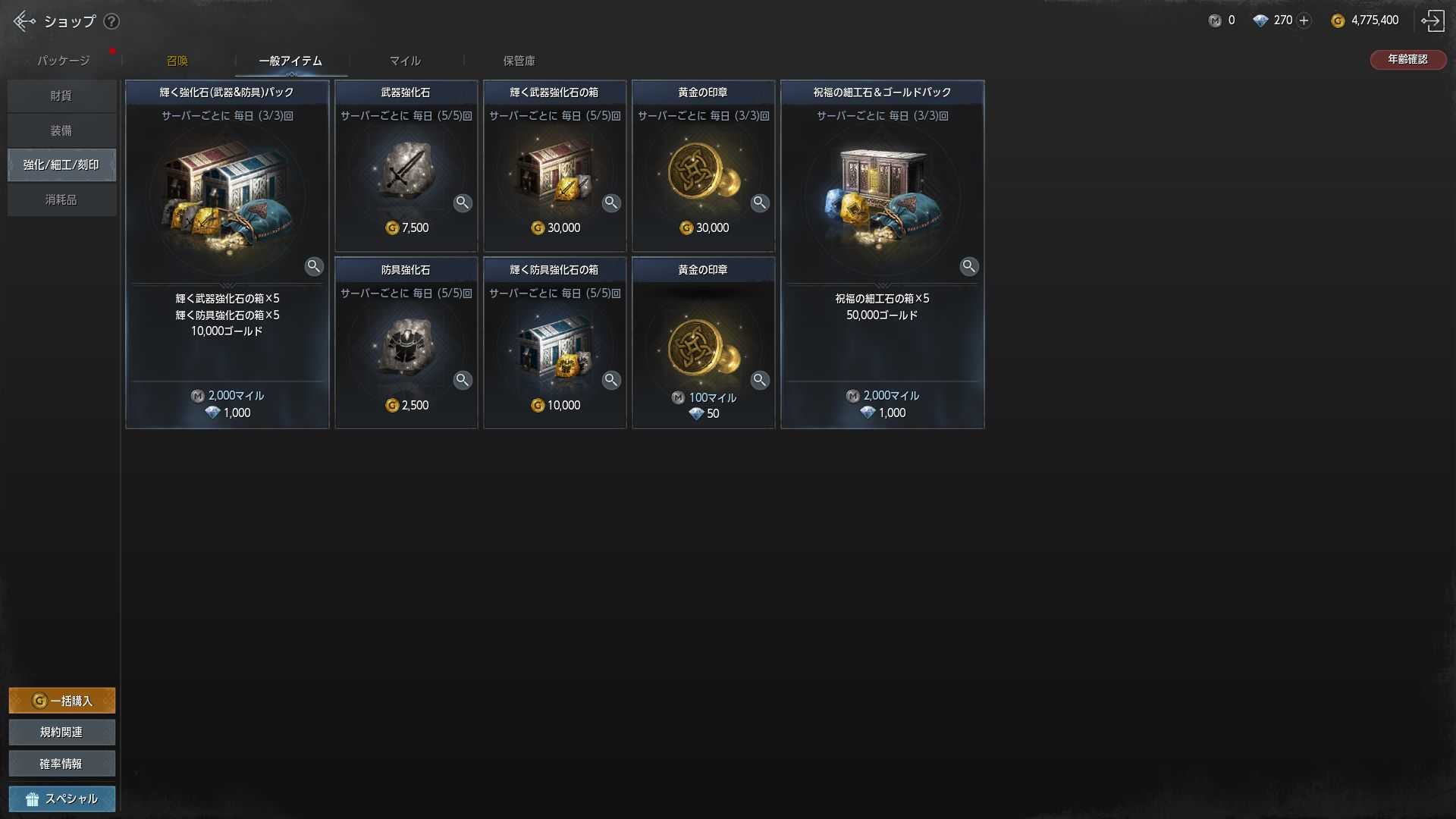Viewport: 1456px width, 819px height.
Task: Inspect 輝く防具強化石の箱 with its magnifier icon
Action: coord(611,380)
